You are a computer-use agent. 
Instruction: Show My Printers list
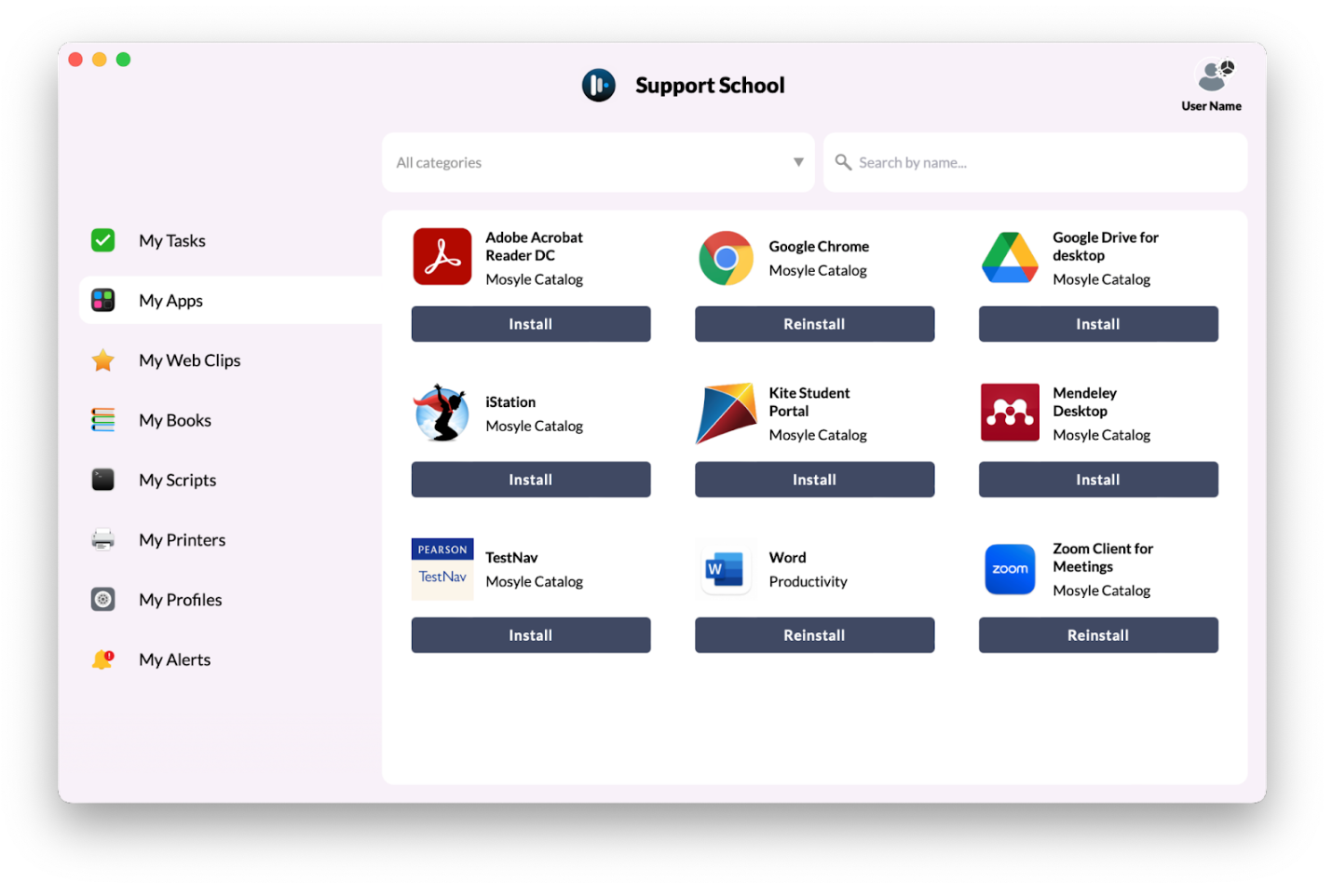182,540
